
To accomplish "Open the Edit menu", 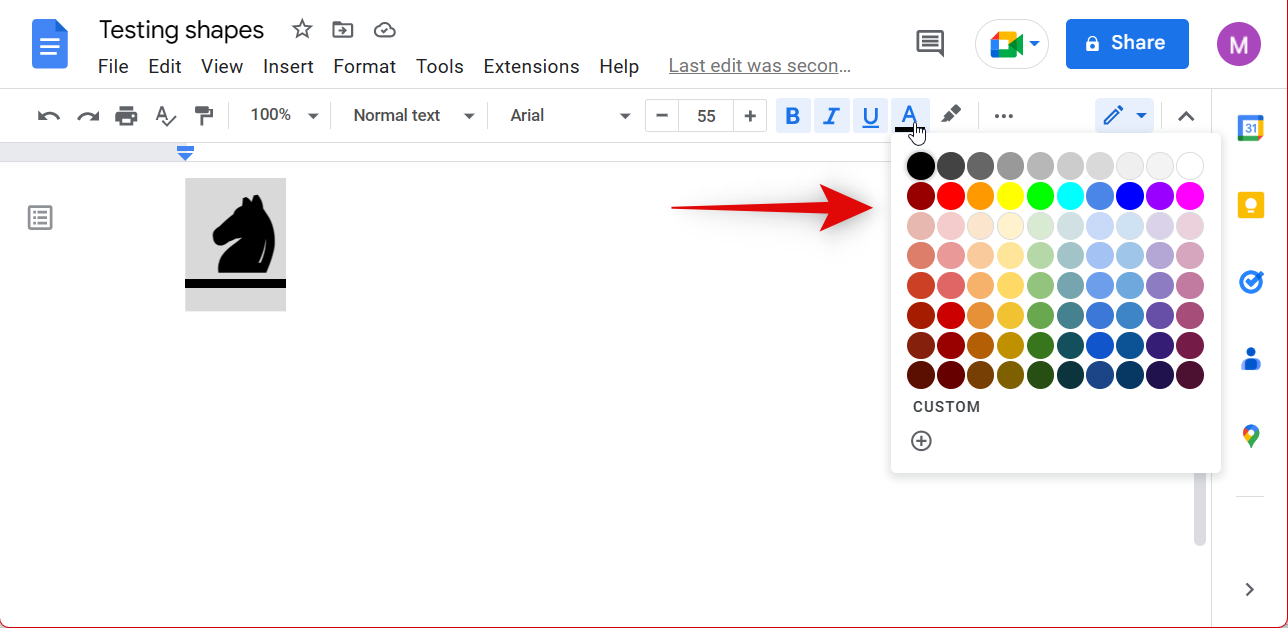I will pyautogui.click(x=165, y=67).
